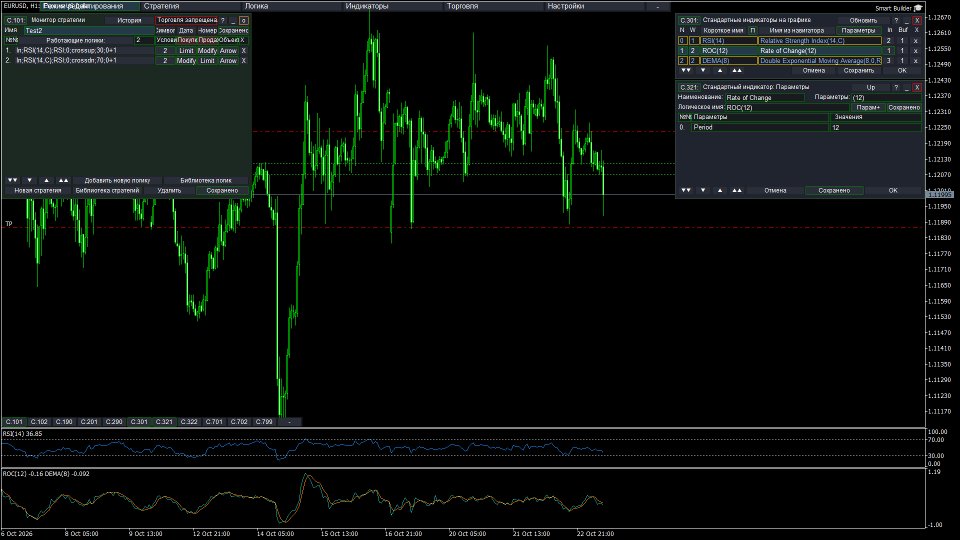Click double down arrow in C.301 indicators panel
The height and width of the screenshot is (540, 960).
686,70
